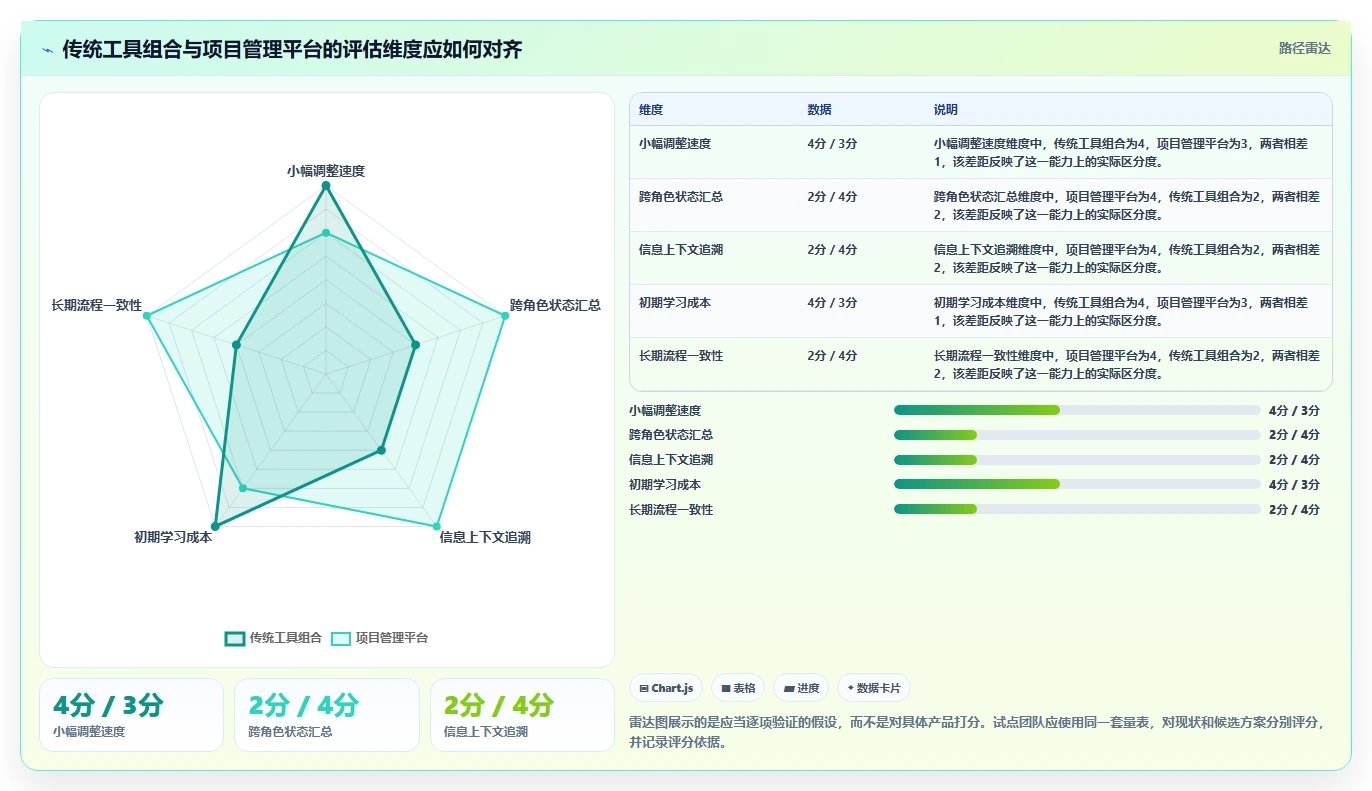Click progress bar for 小幅调整速度

[1077, 410]
